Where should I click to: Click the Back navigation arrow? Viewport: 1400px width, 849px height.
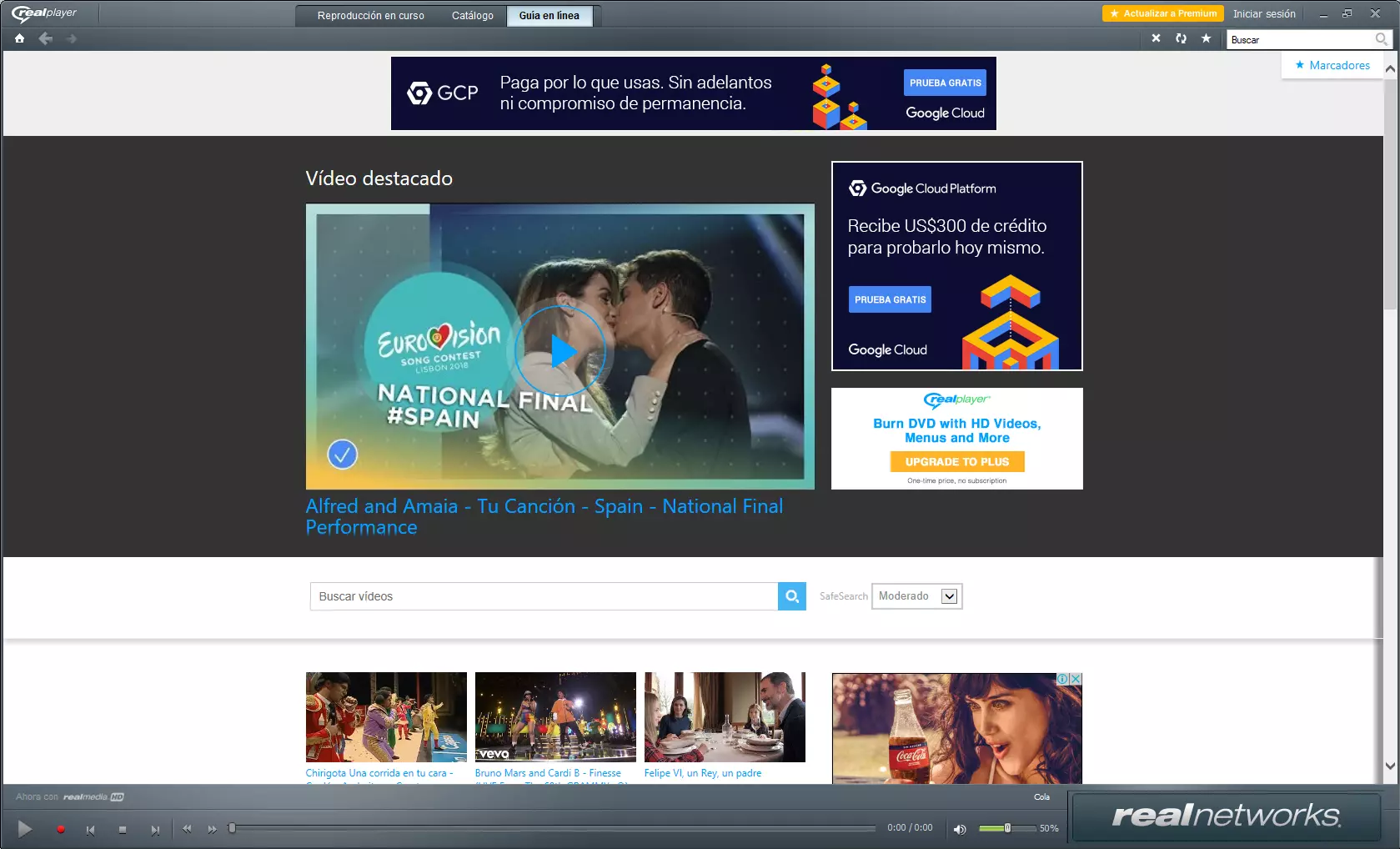45,38
